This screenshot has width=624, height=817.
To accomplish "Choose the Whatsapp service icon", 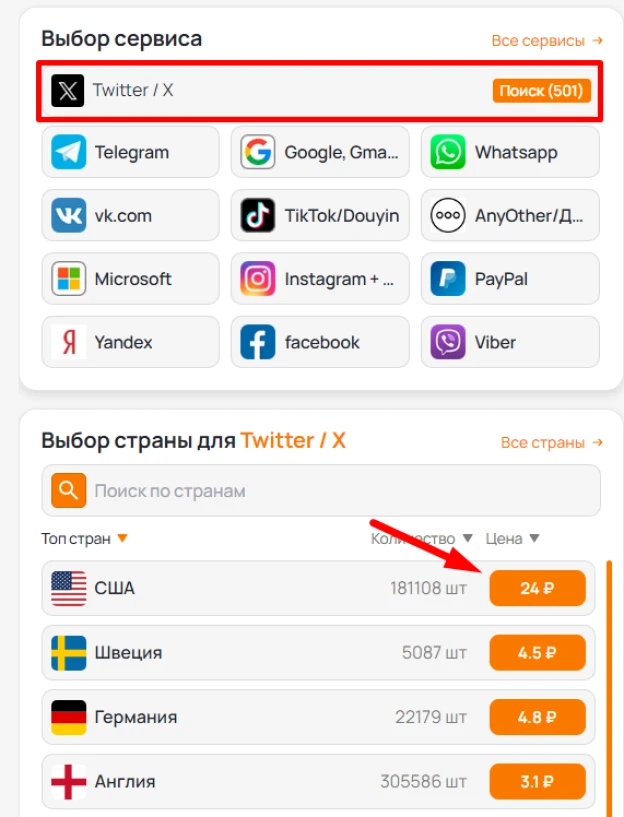I will pyautogui.click(x=447, y=152).
